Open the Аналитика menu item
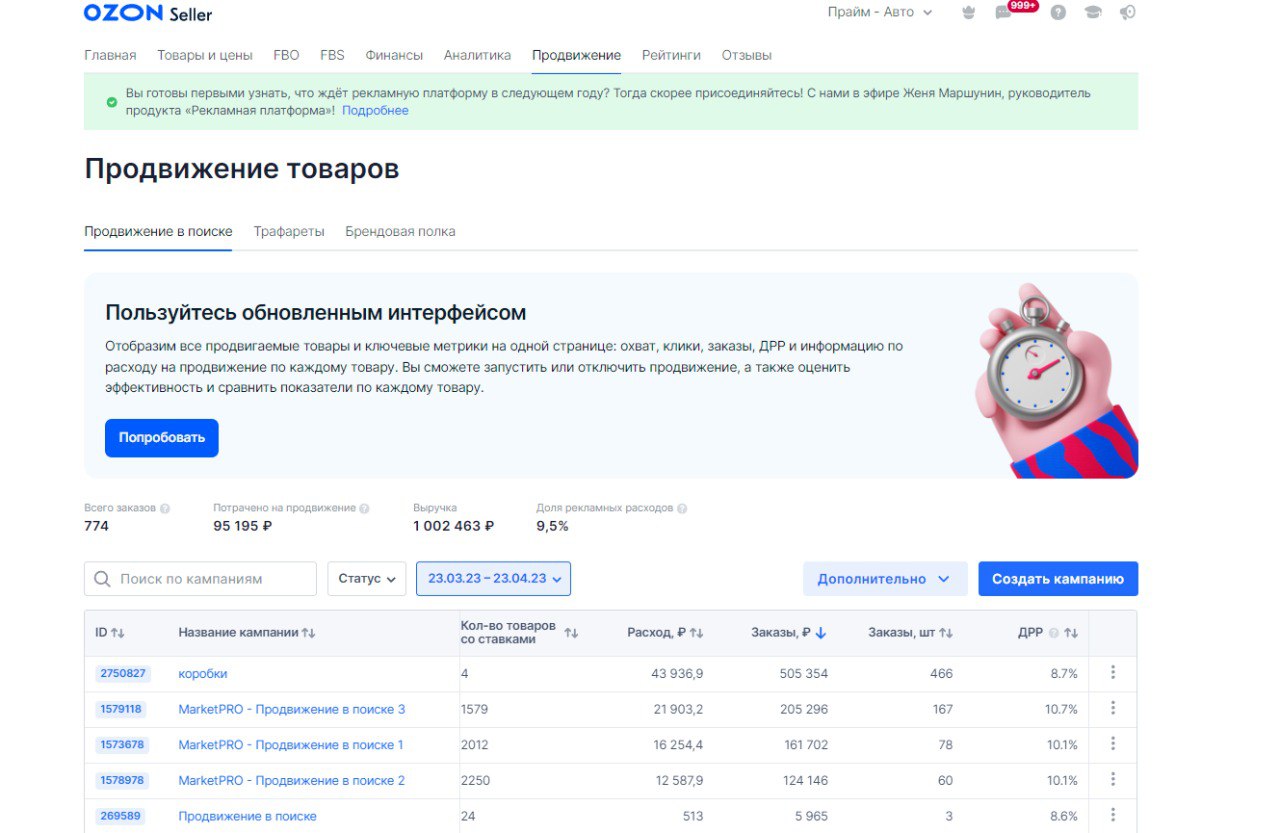This screenshot has width=1280, height=833. point(477,55)
